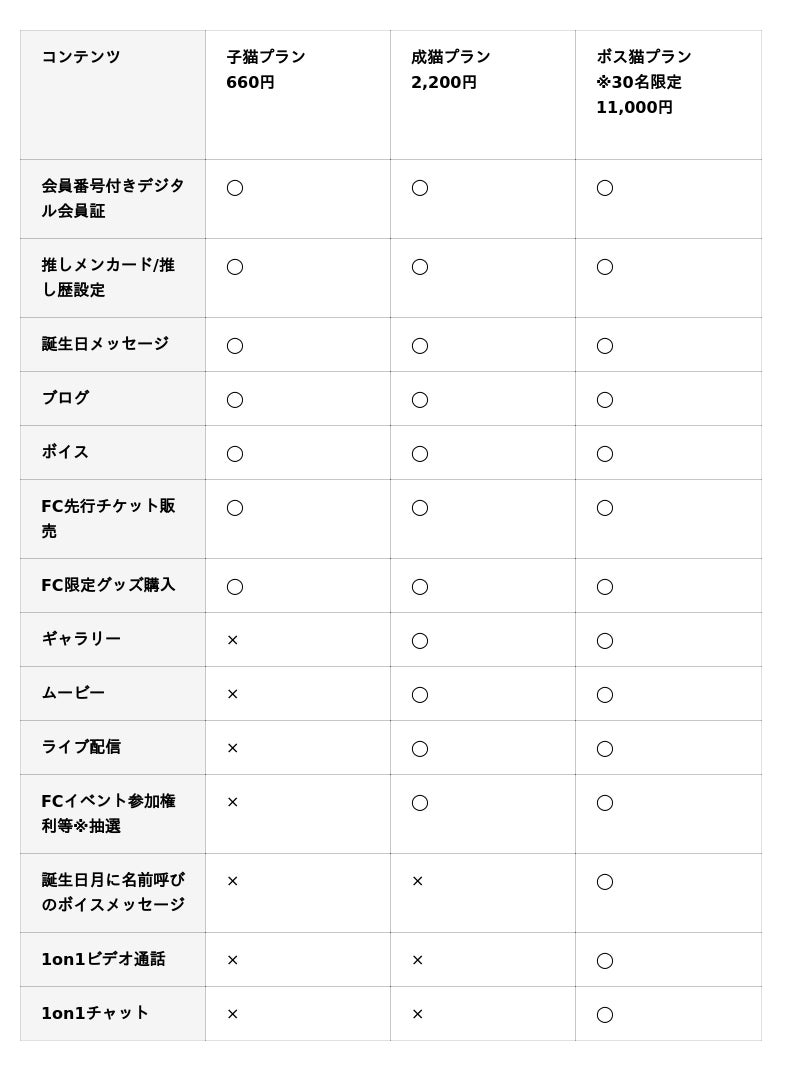Click the 子猫プラン circle for FC限定グッズ購入
The width and height of the screenshot is (800, 1071).
coord(235,587)
